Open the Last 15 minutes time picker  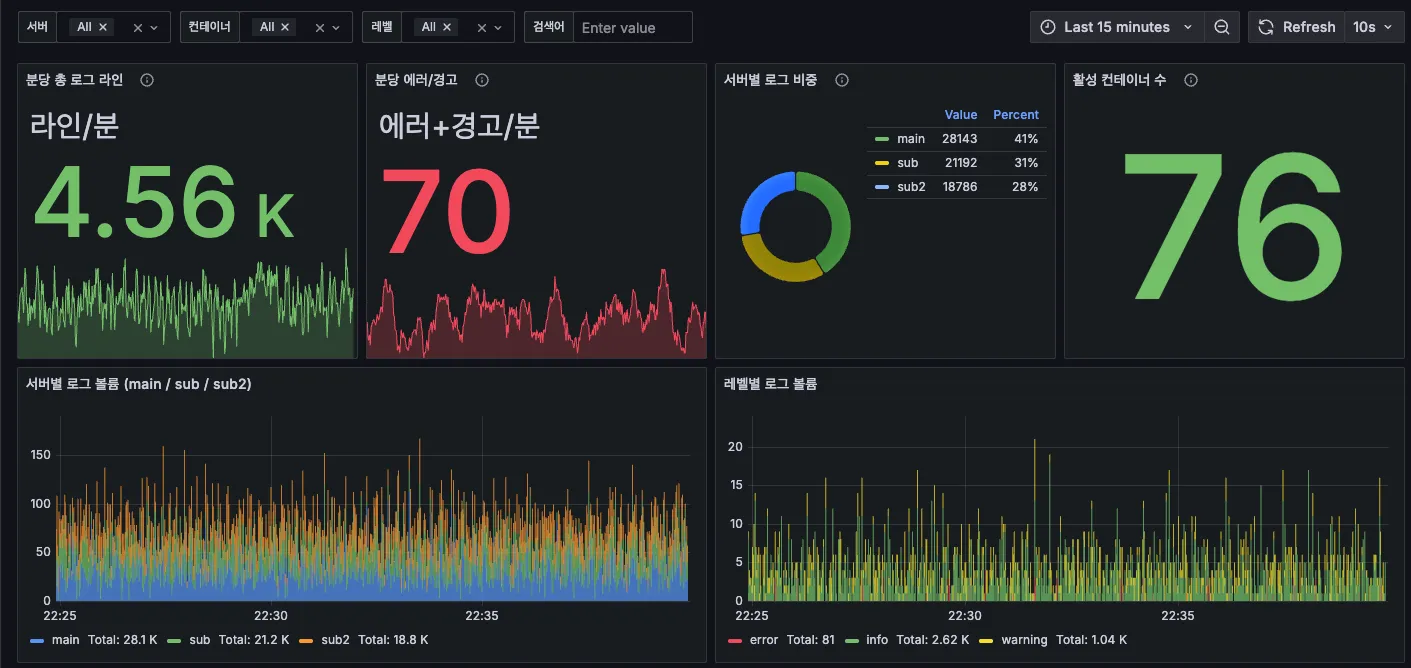tap(1116, 27)
